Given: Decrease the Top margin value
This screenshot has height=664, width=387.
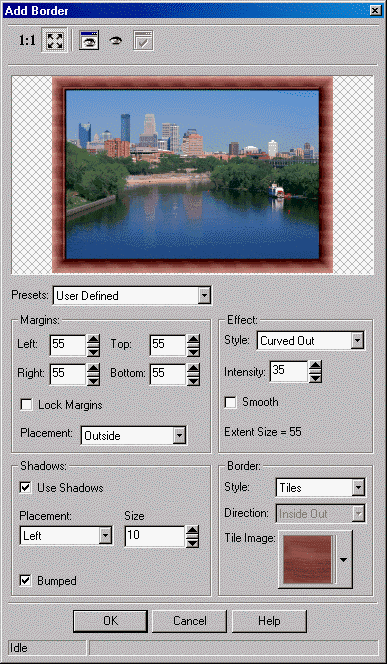Looking at the screenshot, I should click(193, 351).
